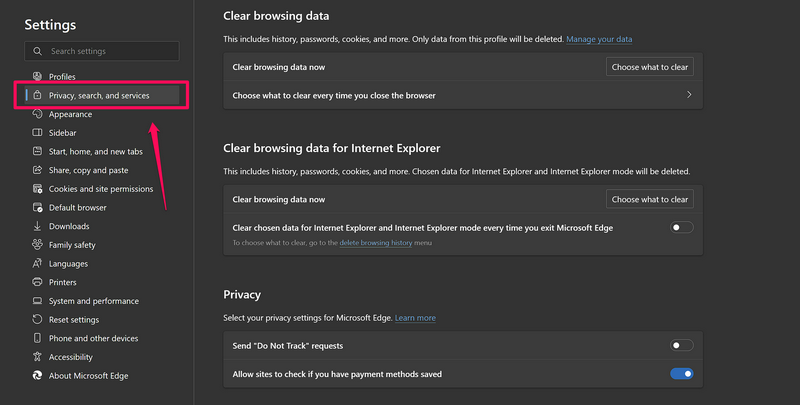Click the Downloads arrow icon
800x405 pixels.
pos(37,226)
